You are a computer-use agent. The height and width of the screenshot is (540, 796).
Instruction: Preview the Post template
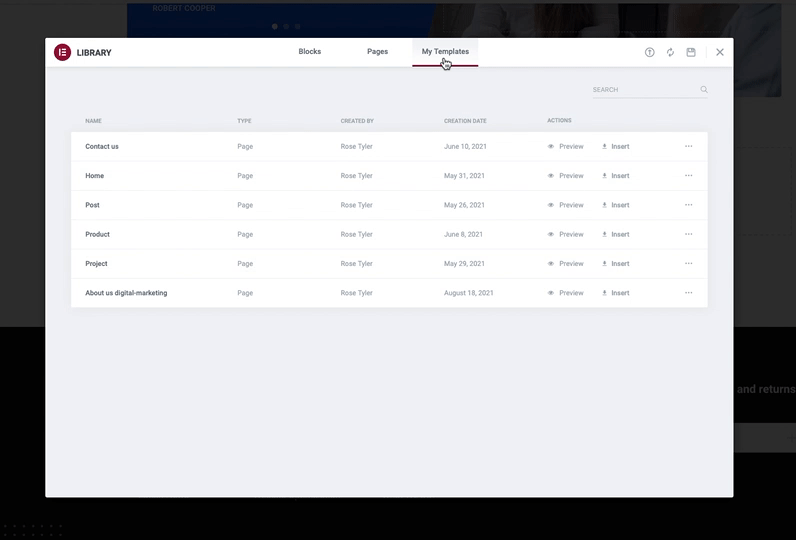pyautogui.click(x=566, y=205)
